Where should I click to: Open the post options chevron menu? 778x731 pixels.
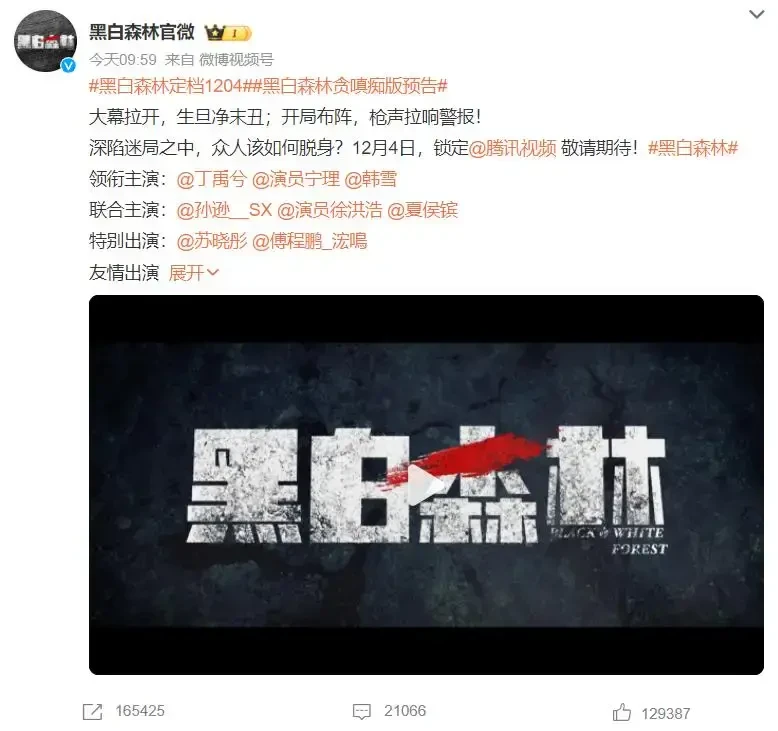756,14
